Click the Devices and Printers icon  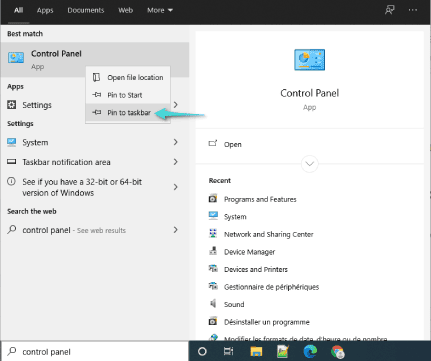point(213,268)
